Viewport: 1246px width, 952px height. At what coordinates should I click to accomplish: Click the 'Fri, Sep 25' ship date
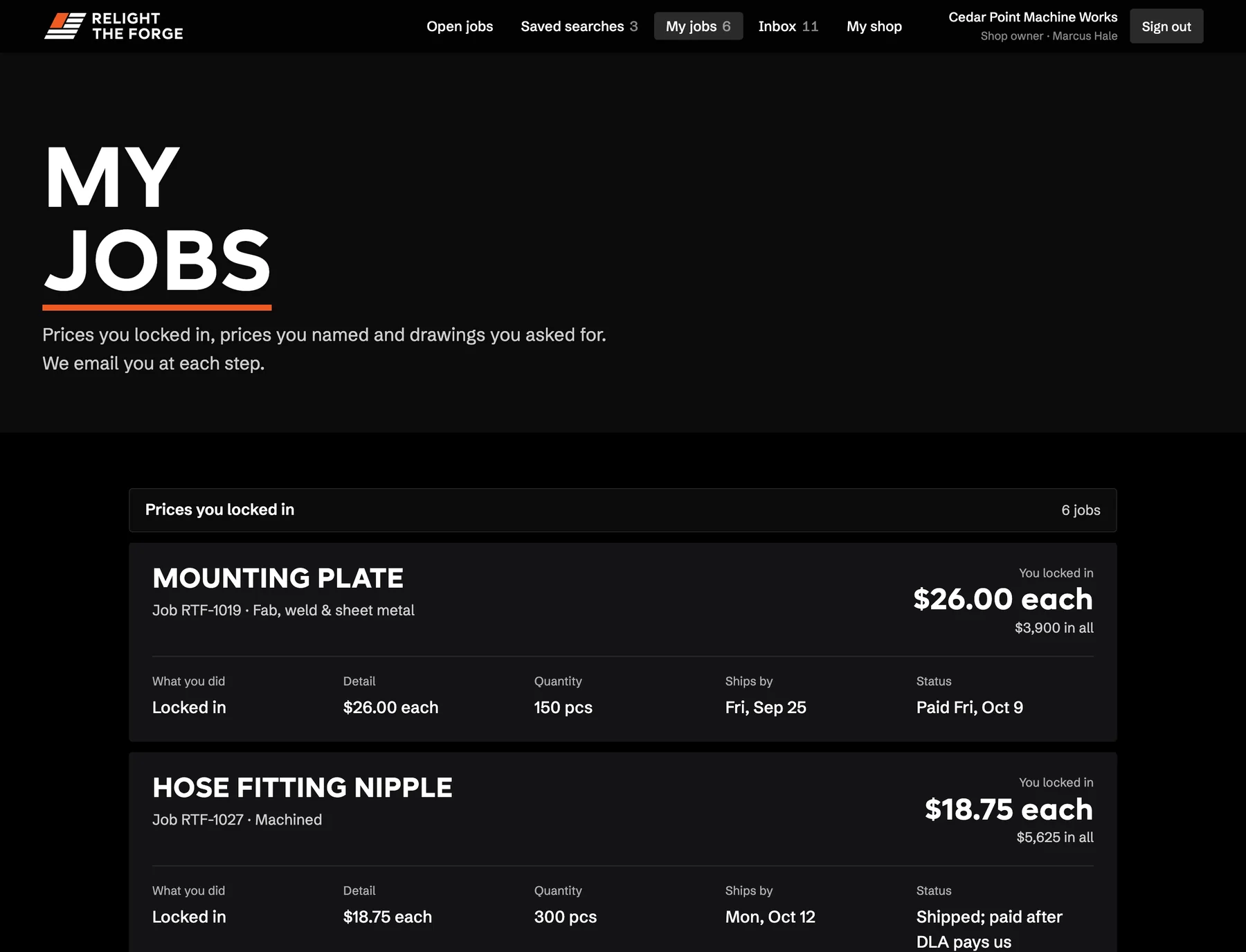766,708
